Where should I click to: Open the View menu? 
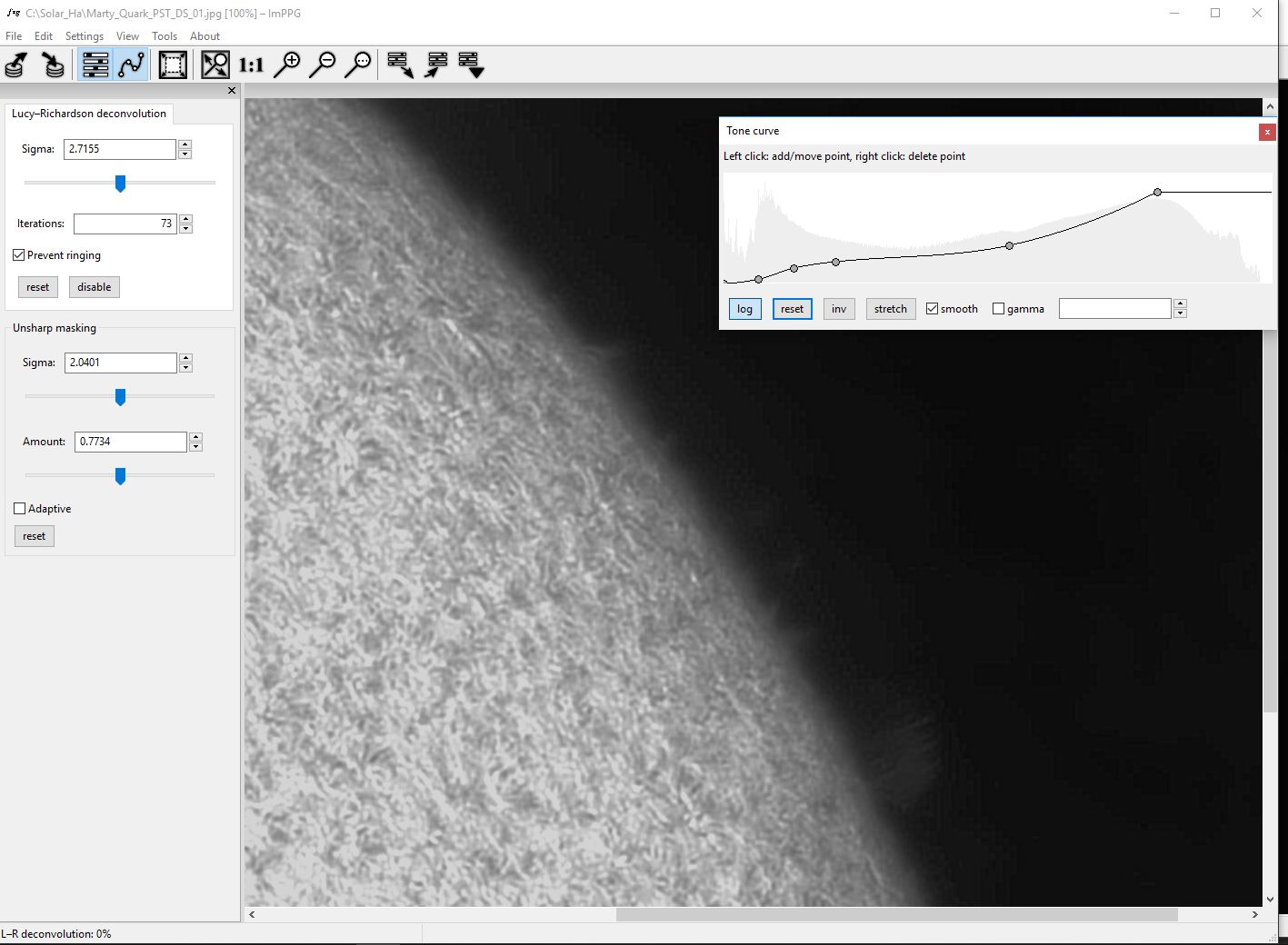tap(127, 36)
